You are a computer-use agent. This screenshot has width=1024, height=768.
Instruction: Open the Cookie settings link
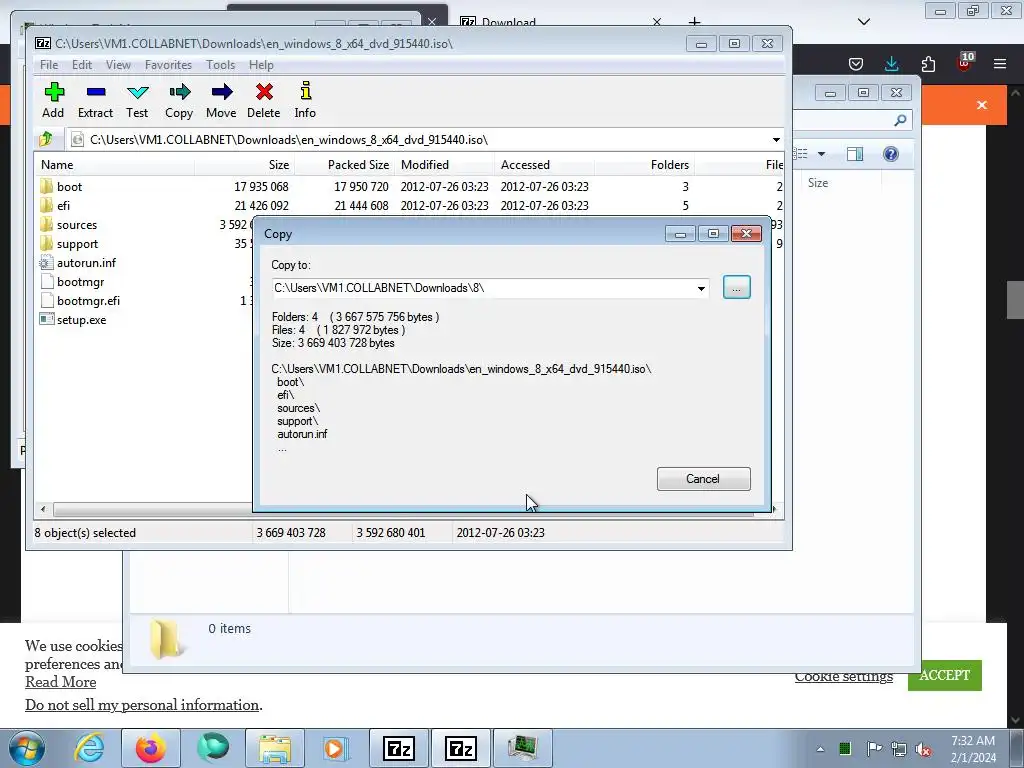[844, 677]
